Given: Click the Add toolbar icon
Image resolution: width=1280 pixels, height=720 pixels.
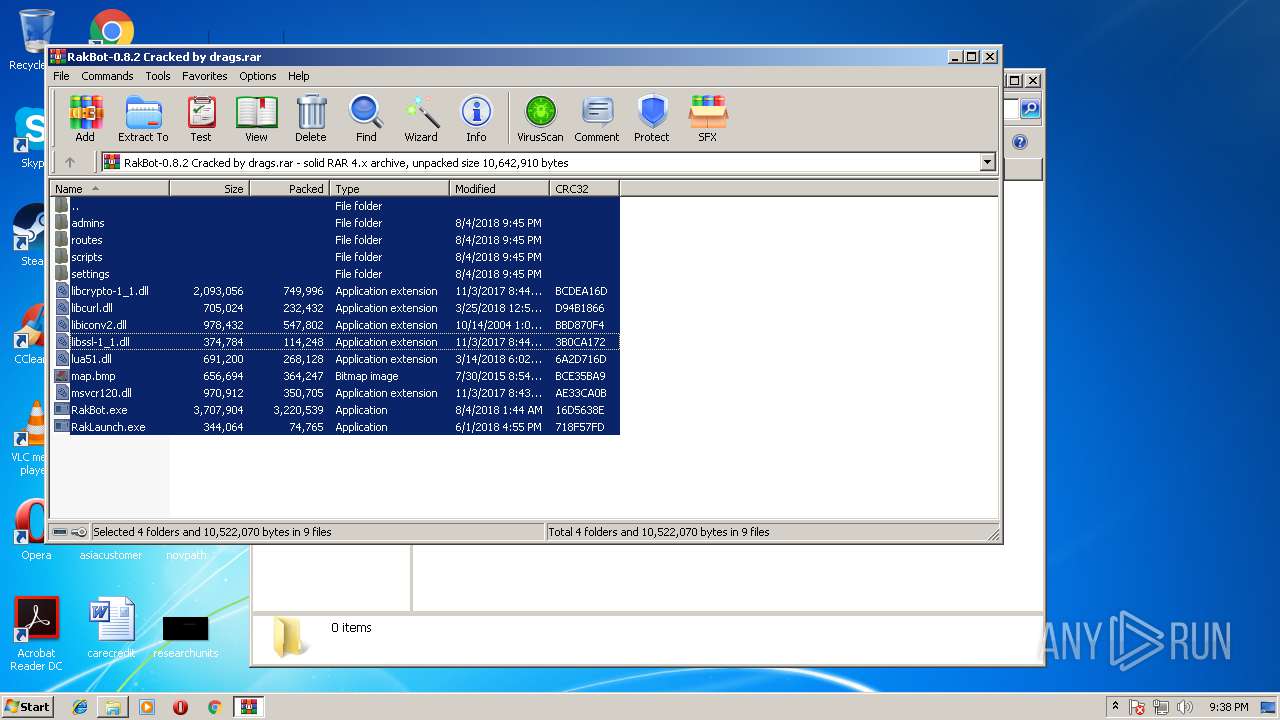Looking at the screenshot, I should [85, 119].
